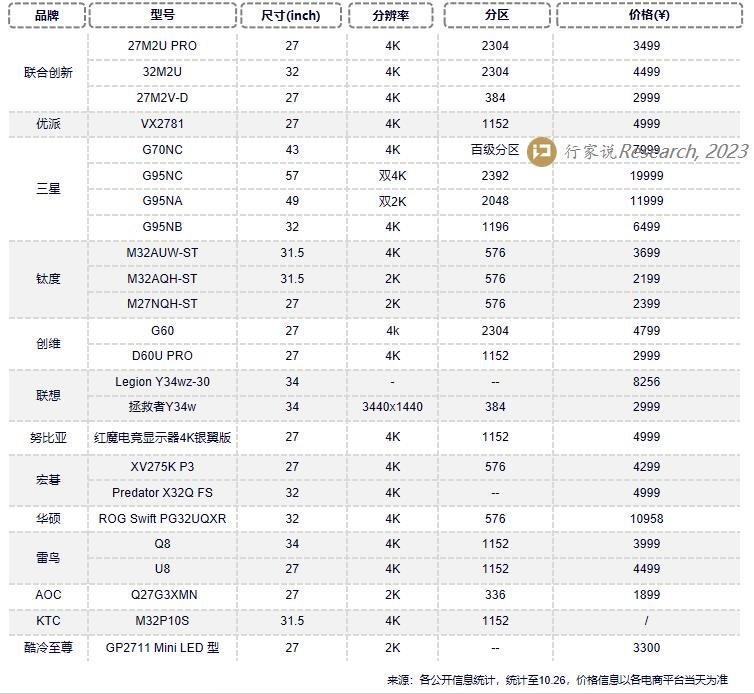The width and height of the screenshot is (754, 694).
Task: Select the 6499 price cell
Action: pos(647,227)
